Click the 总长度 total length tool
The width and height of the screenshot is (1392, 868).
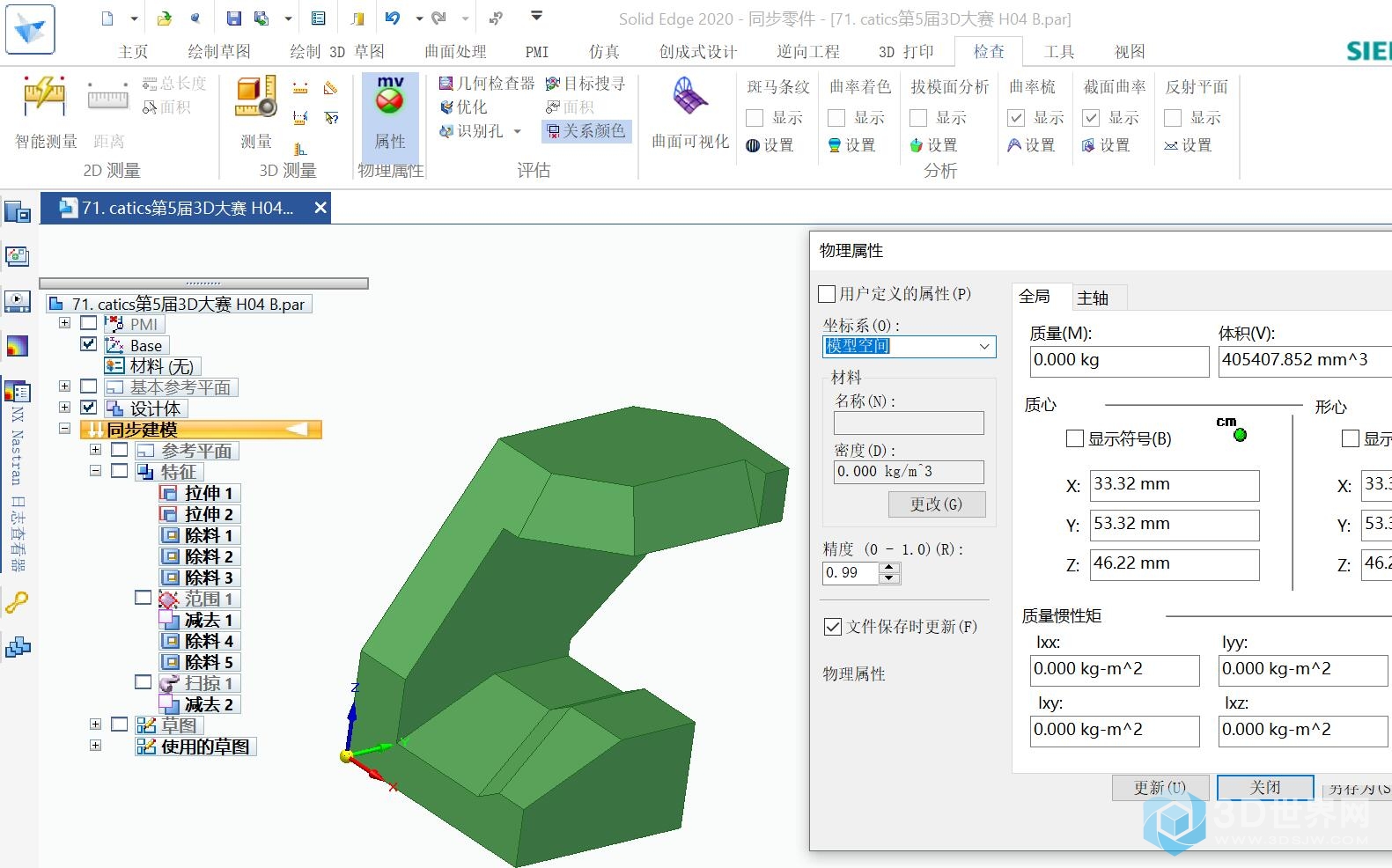[x=174, y=84]
